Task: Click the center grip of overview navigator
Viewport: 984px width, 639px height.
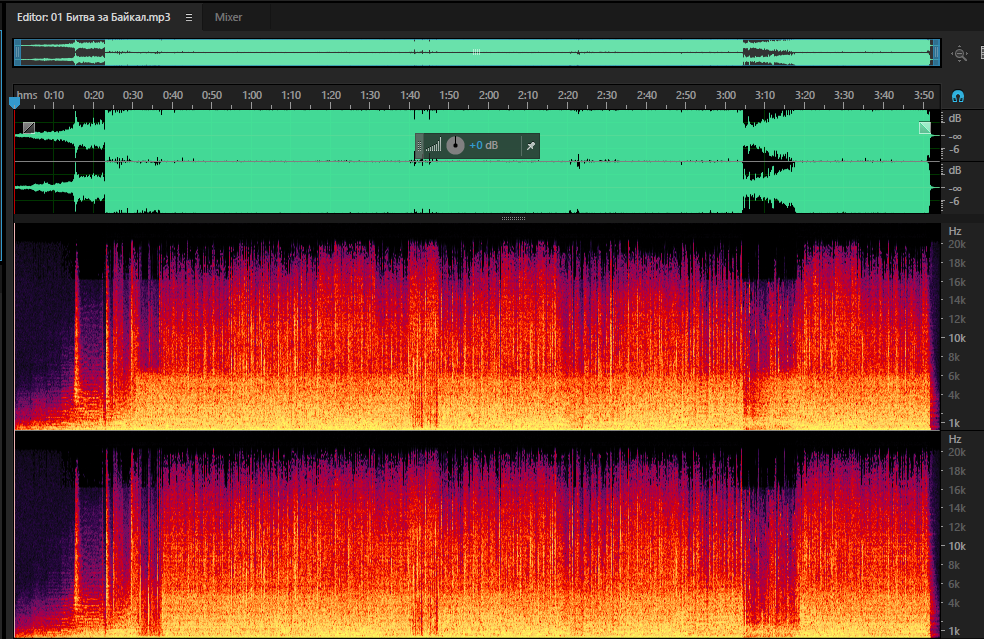Action: click(476, 52)
